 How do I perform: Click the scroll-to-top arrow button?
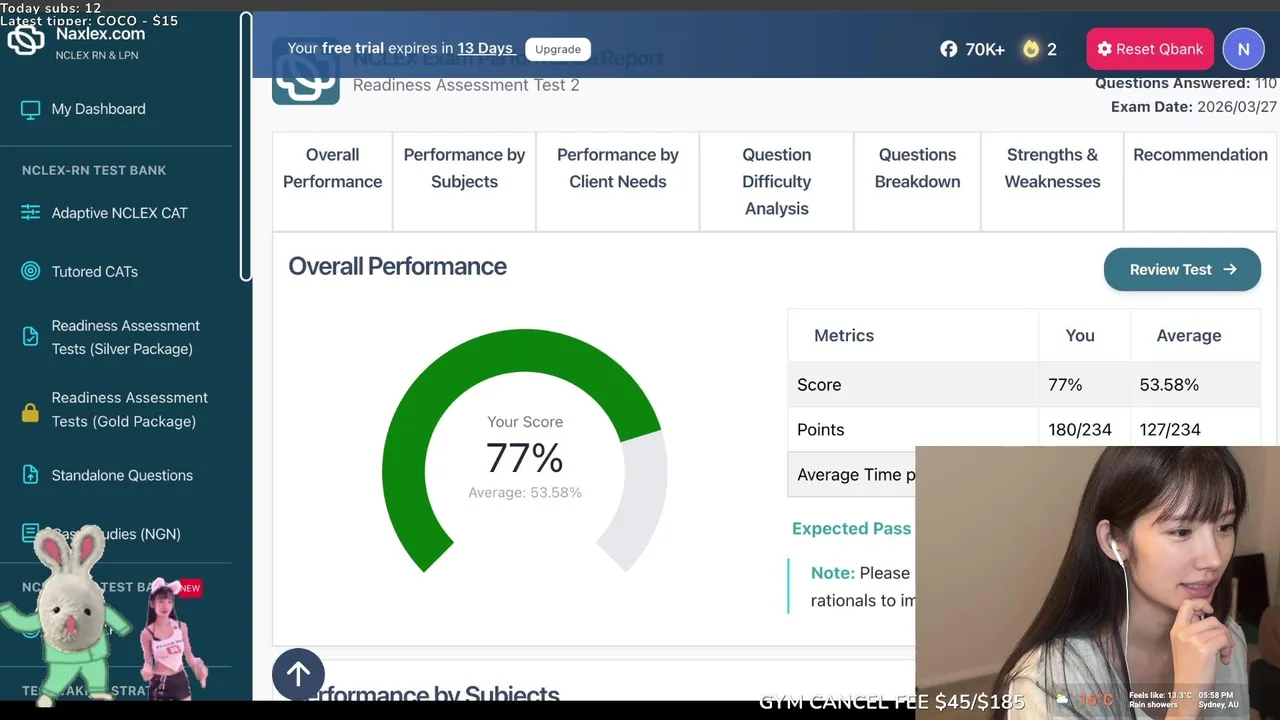298,674
